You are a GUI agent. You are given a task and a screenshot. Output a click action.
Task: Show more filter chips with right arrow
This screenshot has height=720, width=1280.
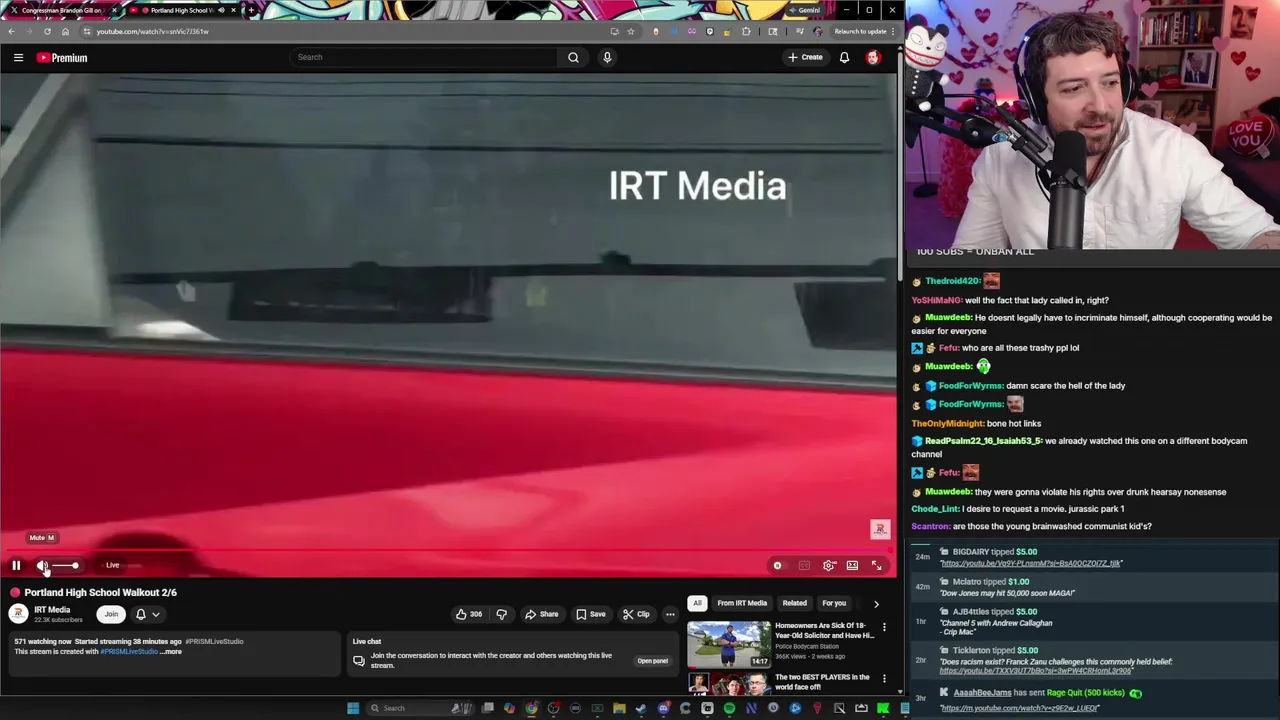[x=876, y=604]
